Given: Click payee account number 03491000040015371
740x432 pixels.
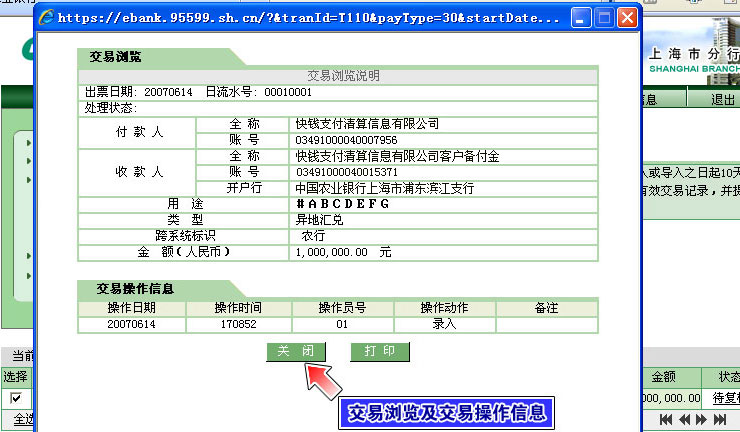Looking at the screenshot, I should (347, 172).
